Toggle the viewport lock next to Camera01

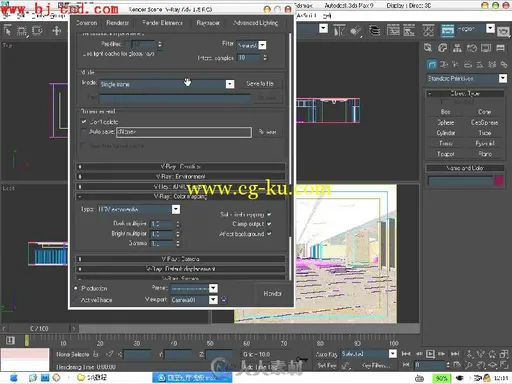pyautogui.click(x=224, y=300)
